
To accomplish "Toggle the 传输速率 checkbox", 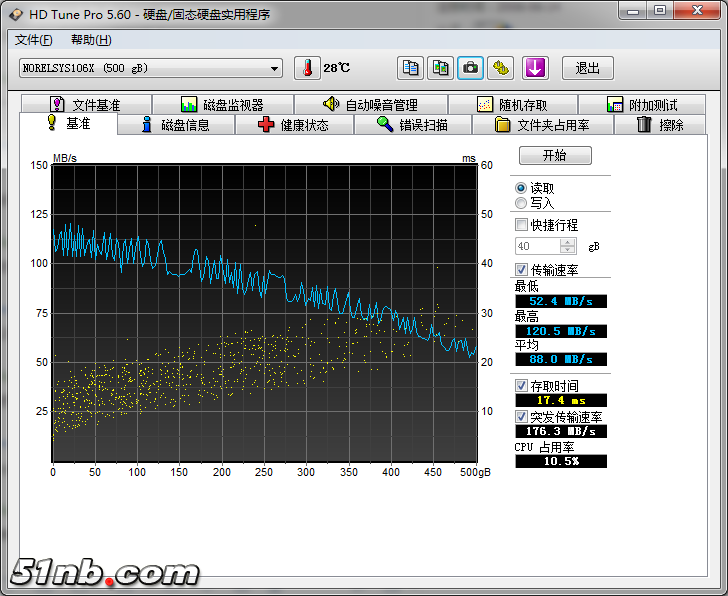I will click(x=521, y=270).
